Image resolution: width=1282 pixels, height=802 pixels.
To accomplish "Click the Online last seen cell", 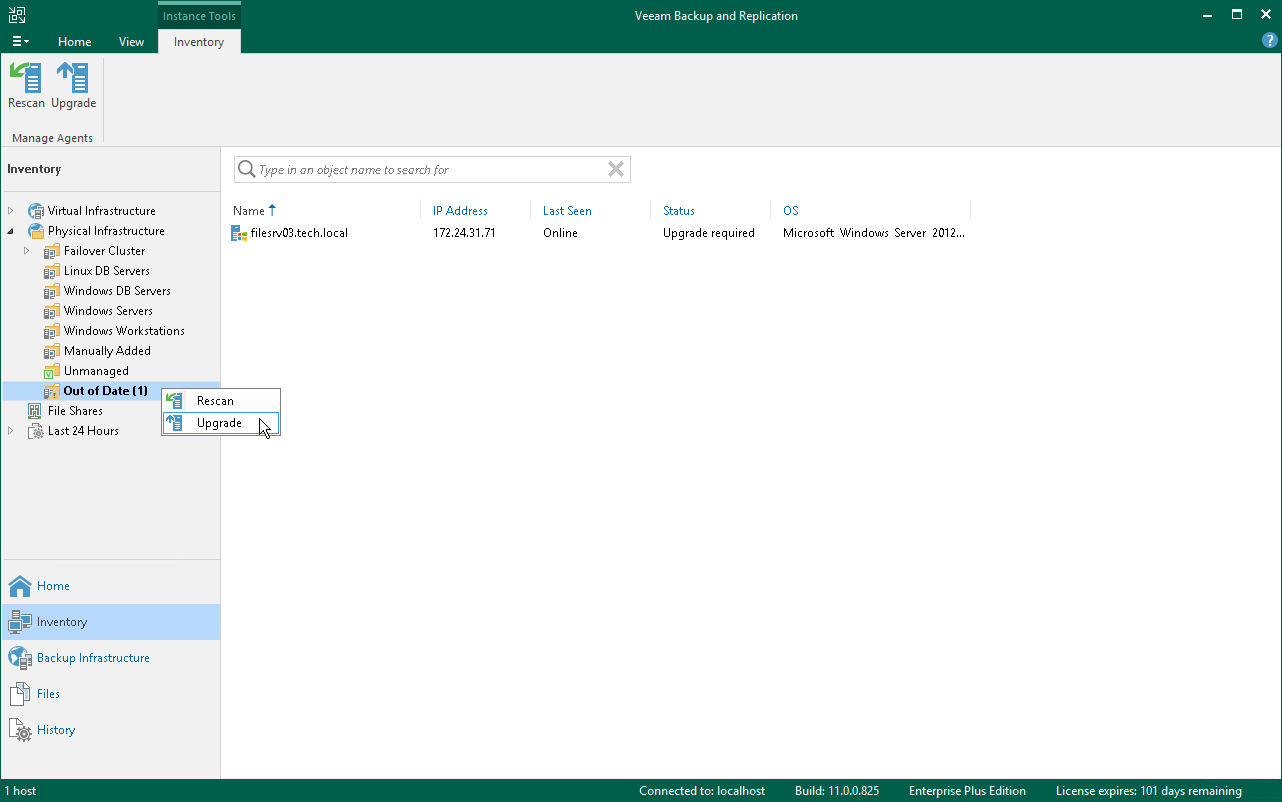I will coord(560,233).
